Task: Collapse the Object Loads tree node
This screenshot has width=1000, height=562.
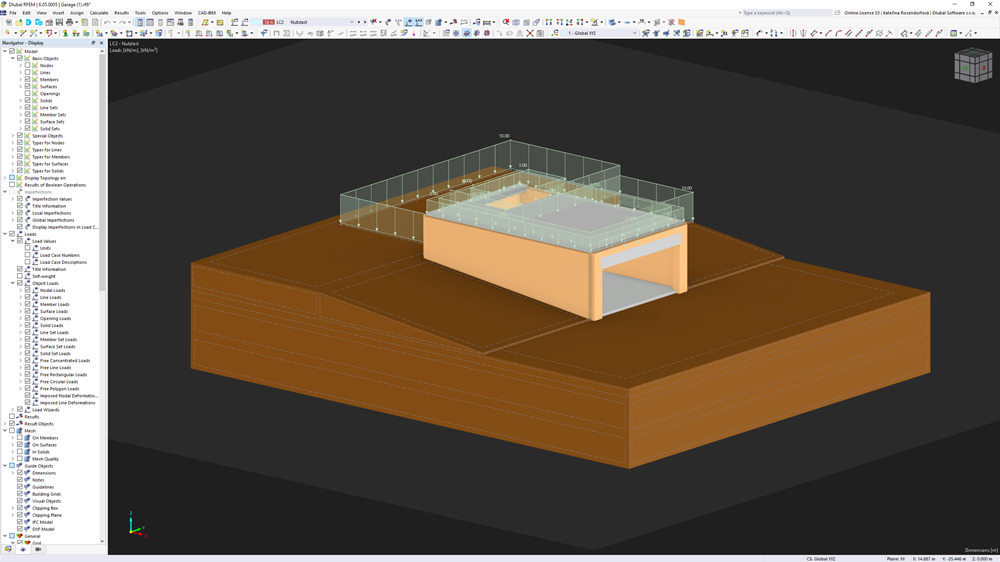Action: (13, 283)
